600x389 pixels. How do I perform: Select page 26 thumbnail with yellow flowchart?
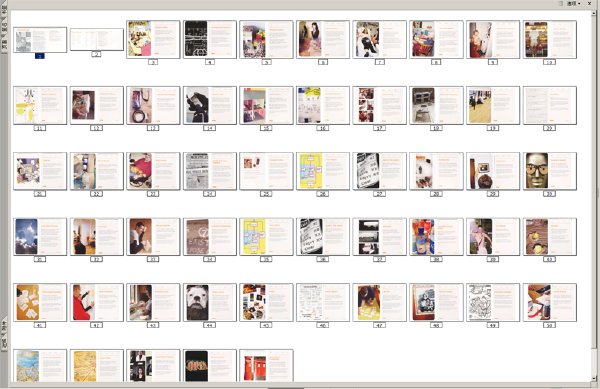click(x=323, y=171)
